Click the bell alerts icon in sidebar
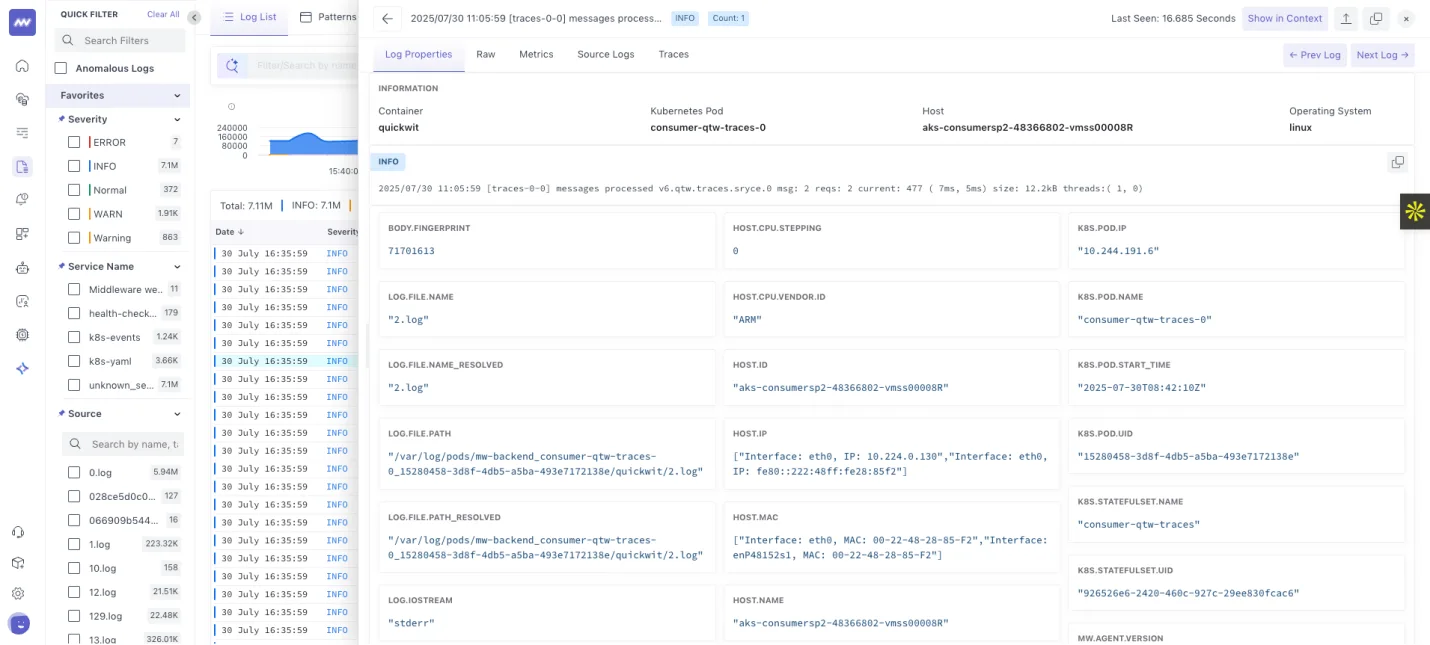This screenshot has height=645, width=1430. [x=22, y=200]
